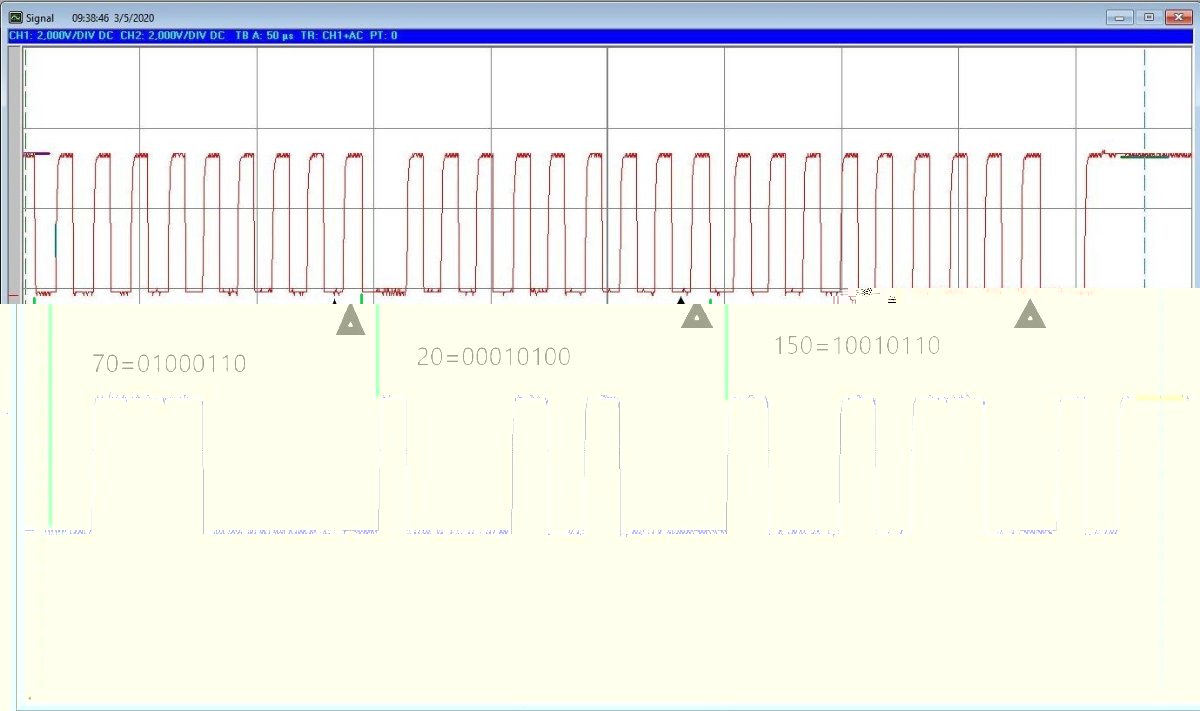Click green vertical cursor line before 150=10010110
Viewport: 1200px width, 711px height.
(726, 352)
